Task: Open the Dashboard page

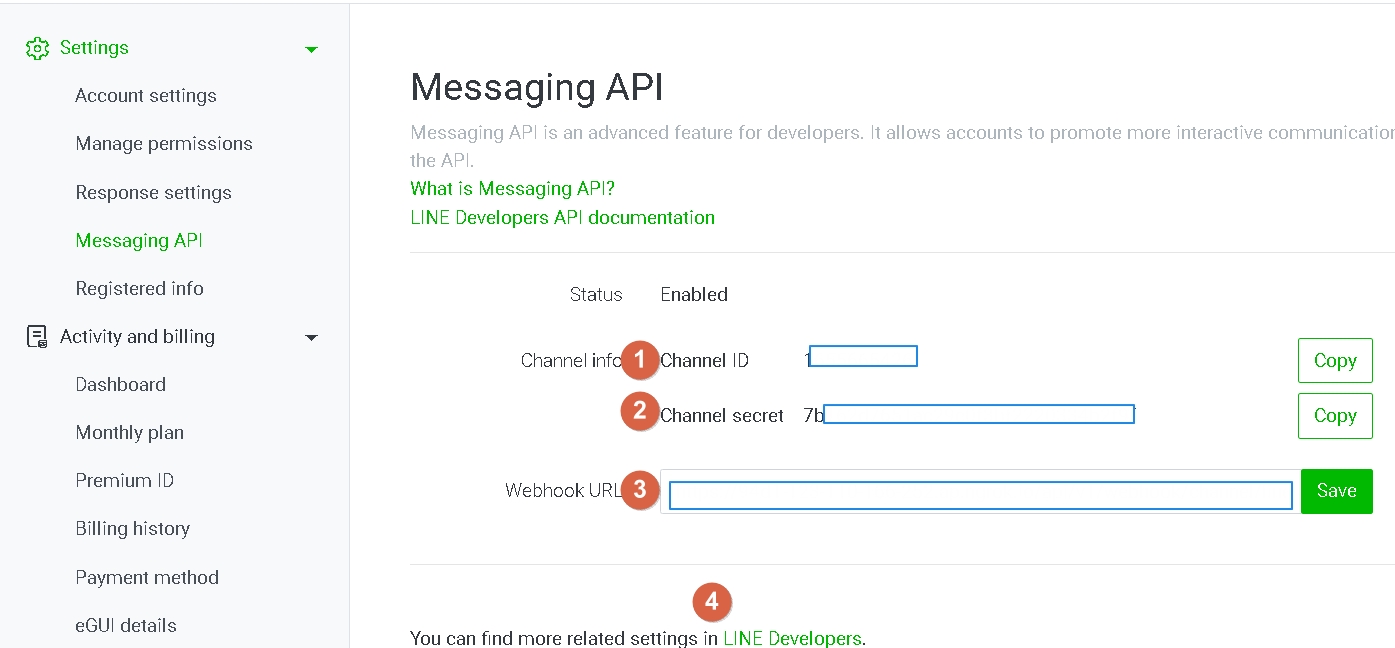Action: pos(120,385)
